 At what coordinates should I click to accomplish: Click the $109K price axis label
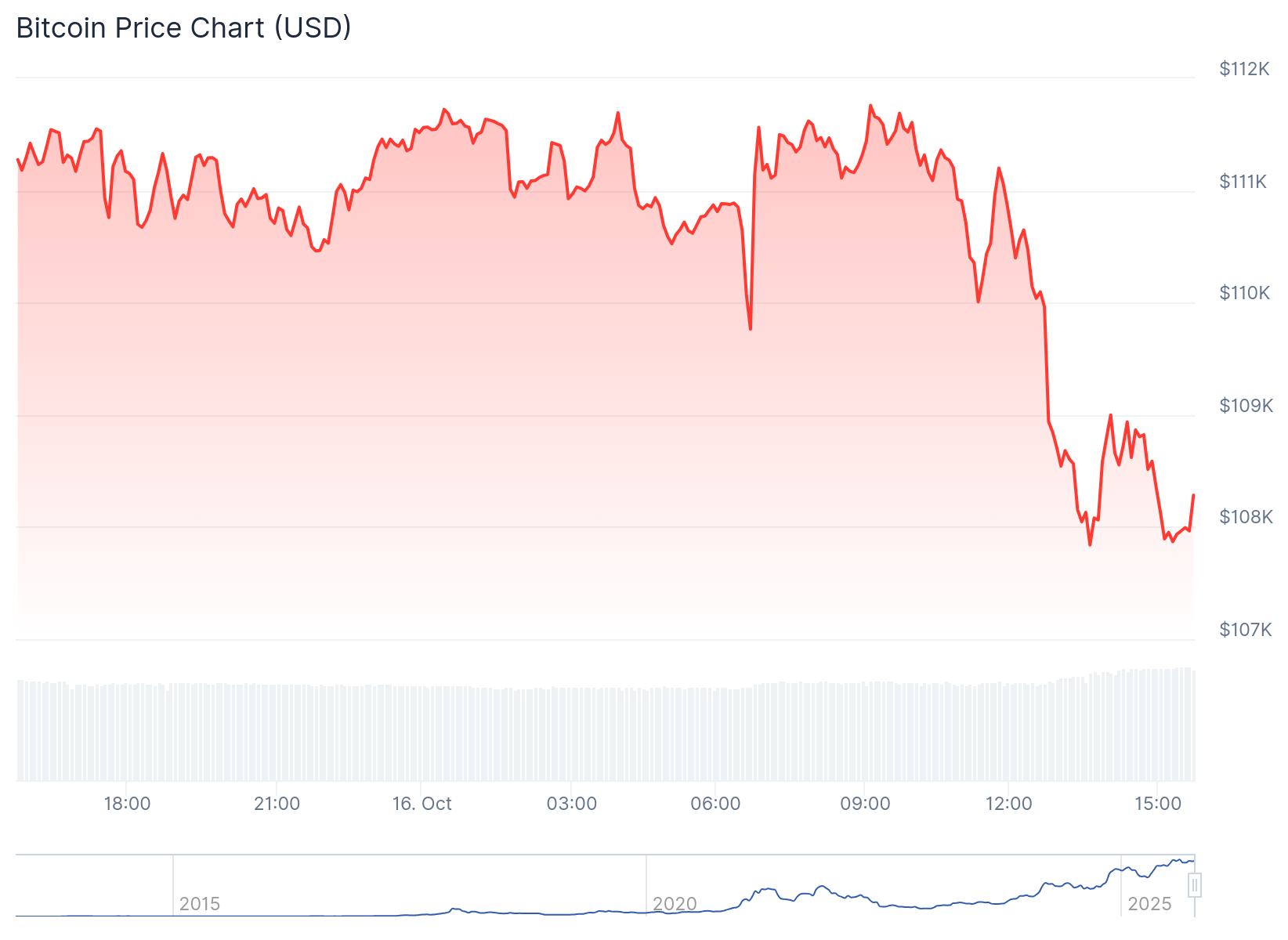(x=1245, y=406)
